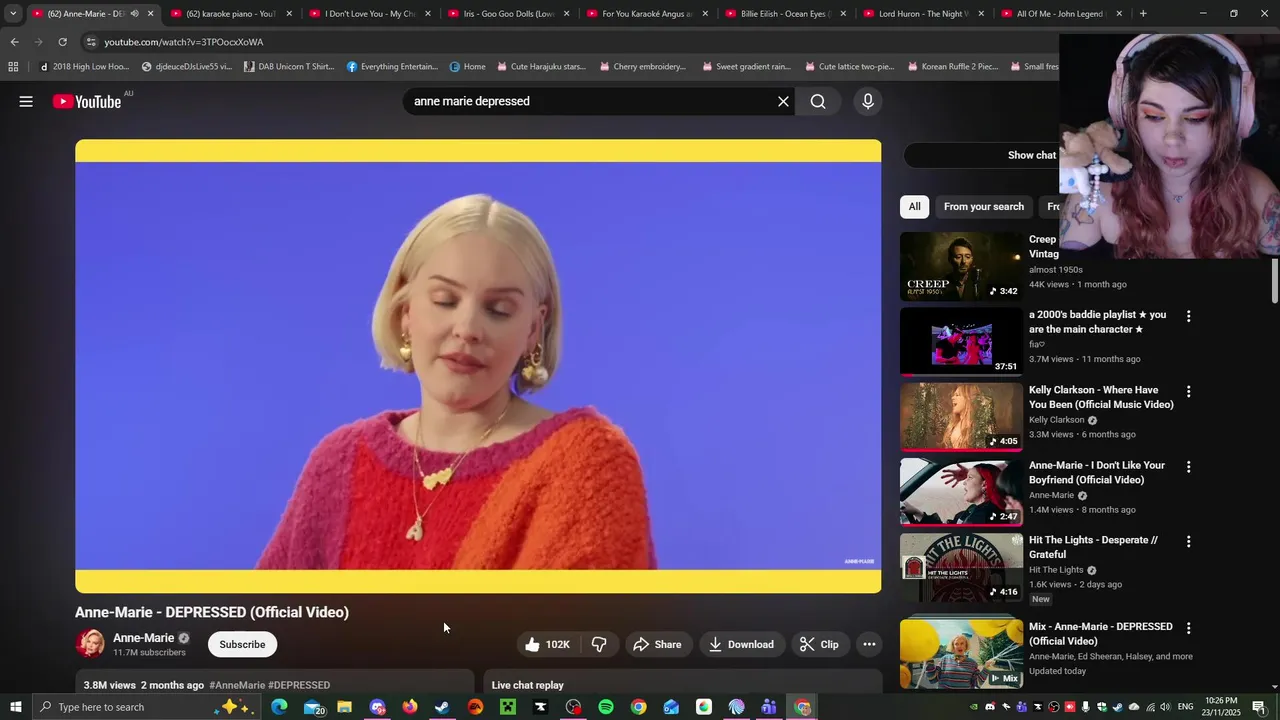Open the taskbar clock and date
The image size is (1280, 720).
pyautogui.click(x=1222, y=707)
